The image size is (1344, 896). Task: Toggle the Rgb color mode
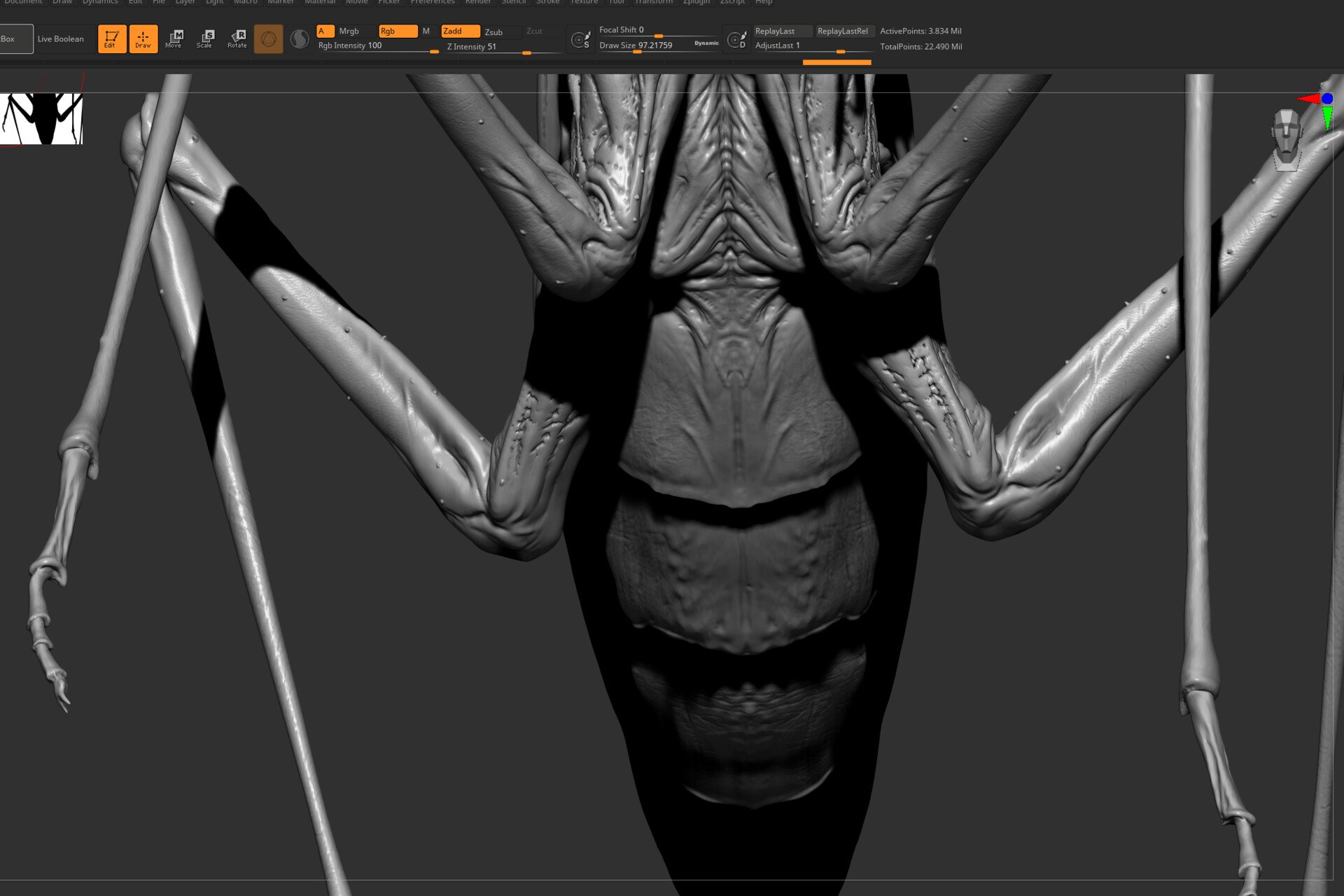coord(398,31)
